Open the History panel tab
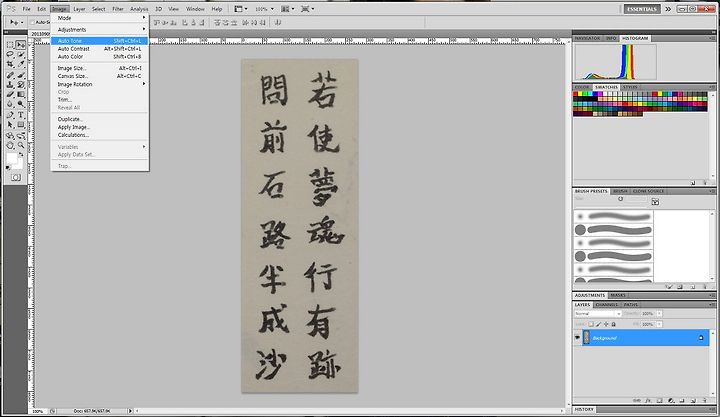 pyautogui.click(x=584, y=409)
